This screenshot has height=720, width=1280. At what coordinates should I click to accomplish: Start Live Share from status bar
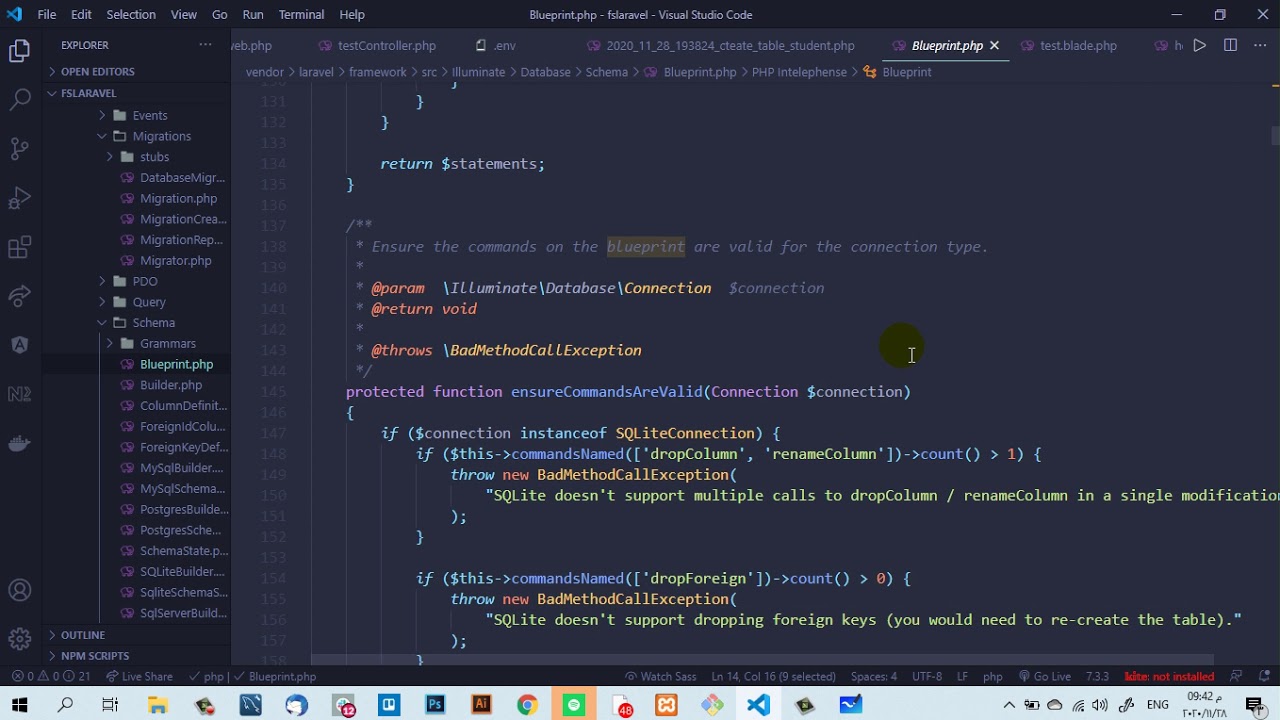[x=139, y=676]
